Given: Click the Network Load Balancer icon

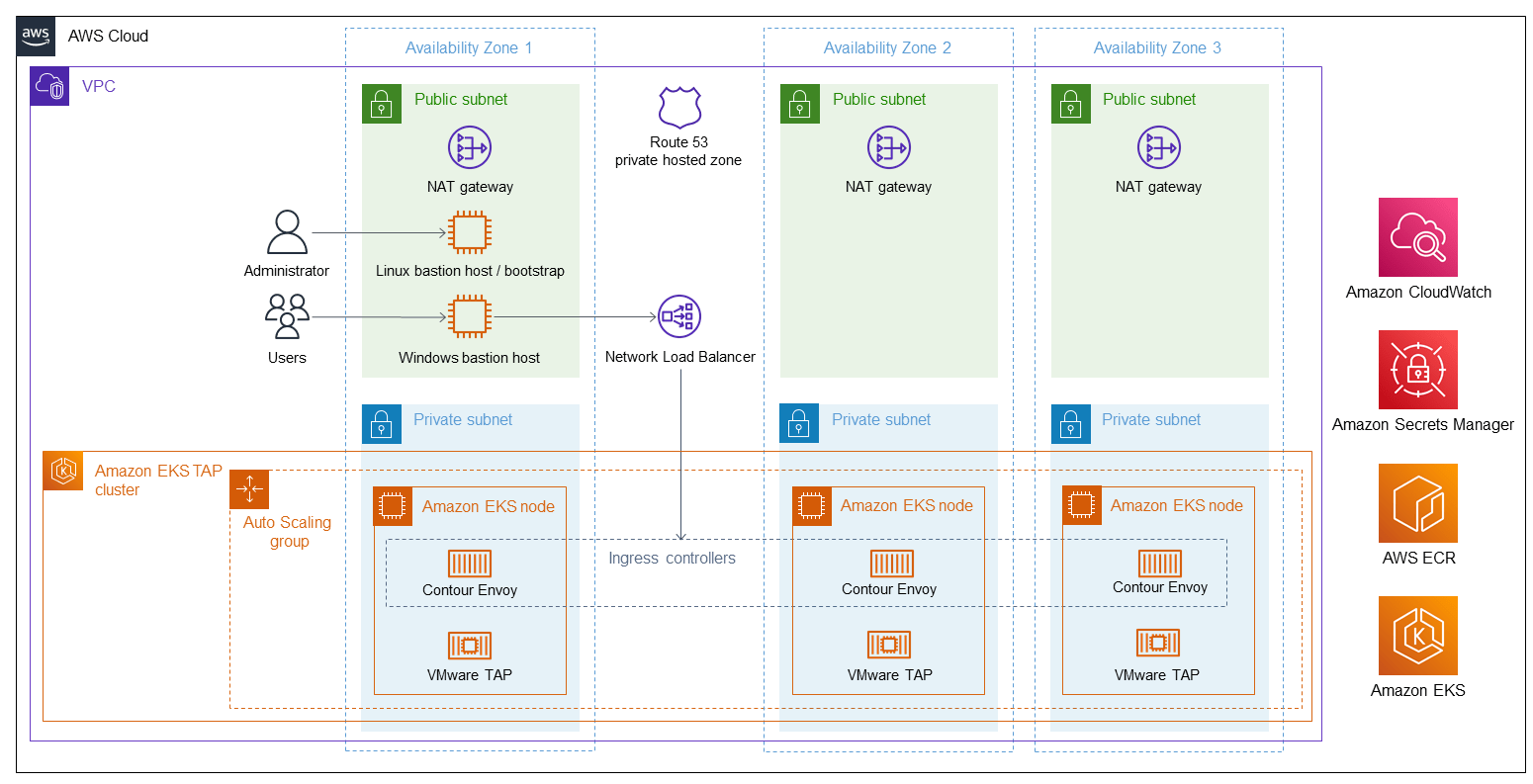Looking at the screenshot, I should click(677, 316).
